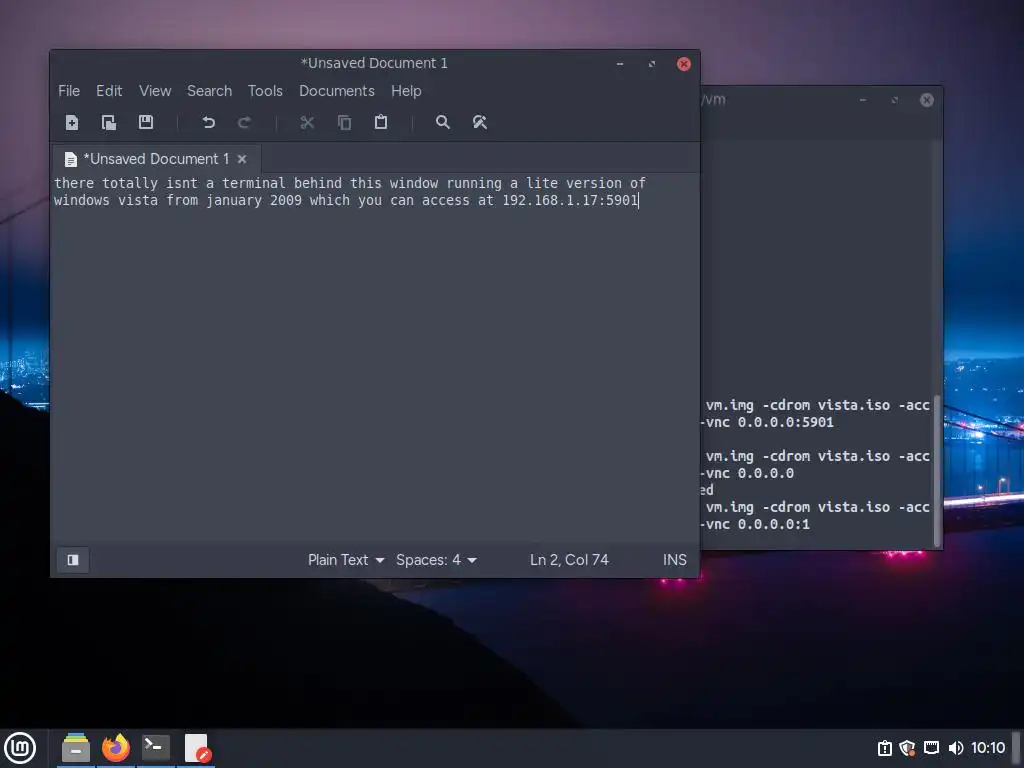Open the File menu

tap(69, 91)
